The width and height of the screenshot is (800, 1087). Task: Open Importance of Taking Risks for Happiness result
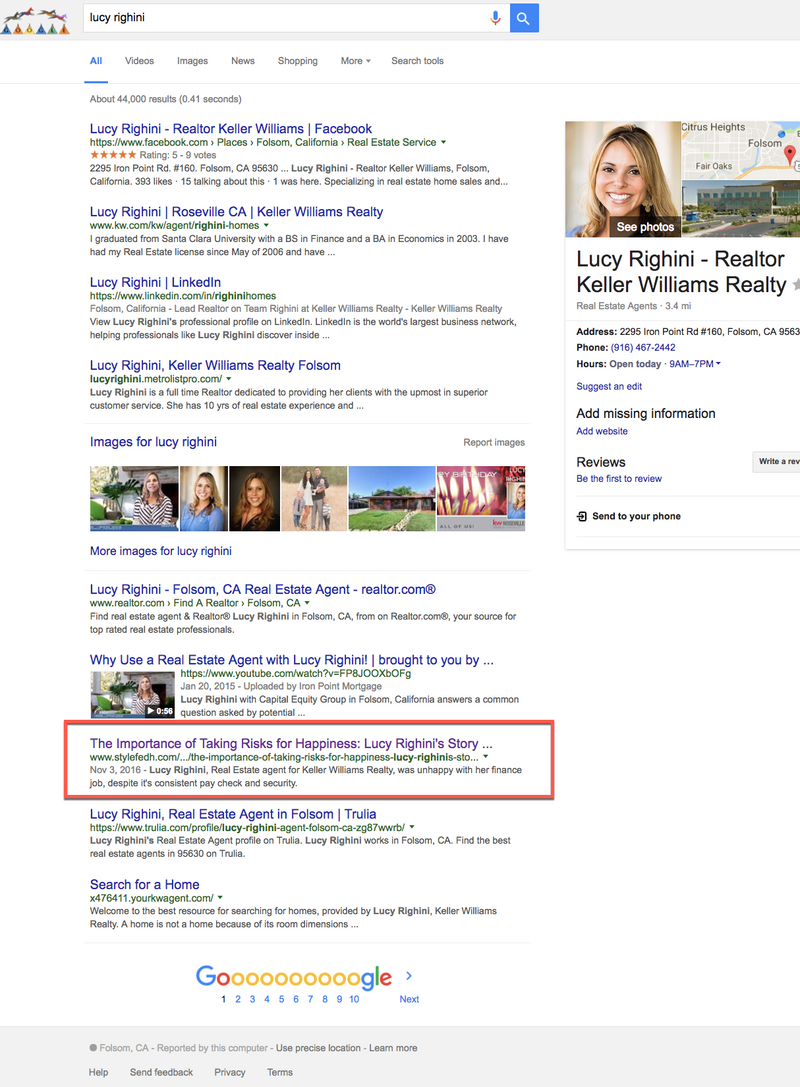291,744
